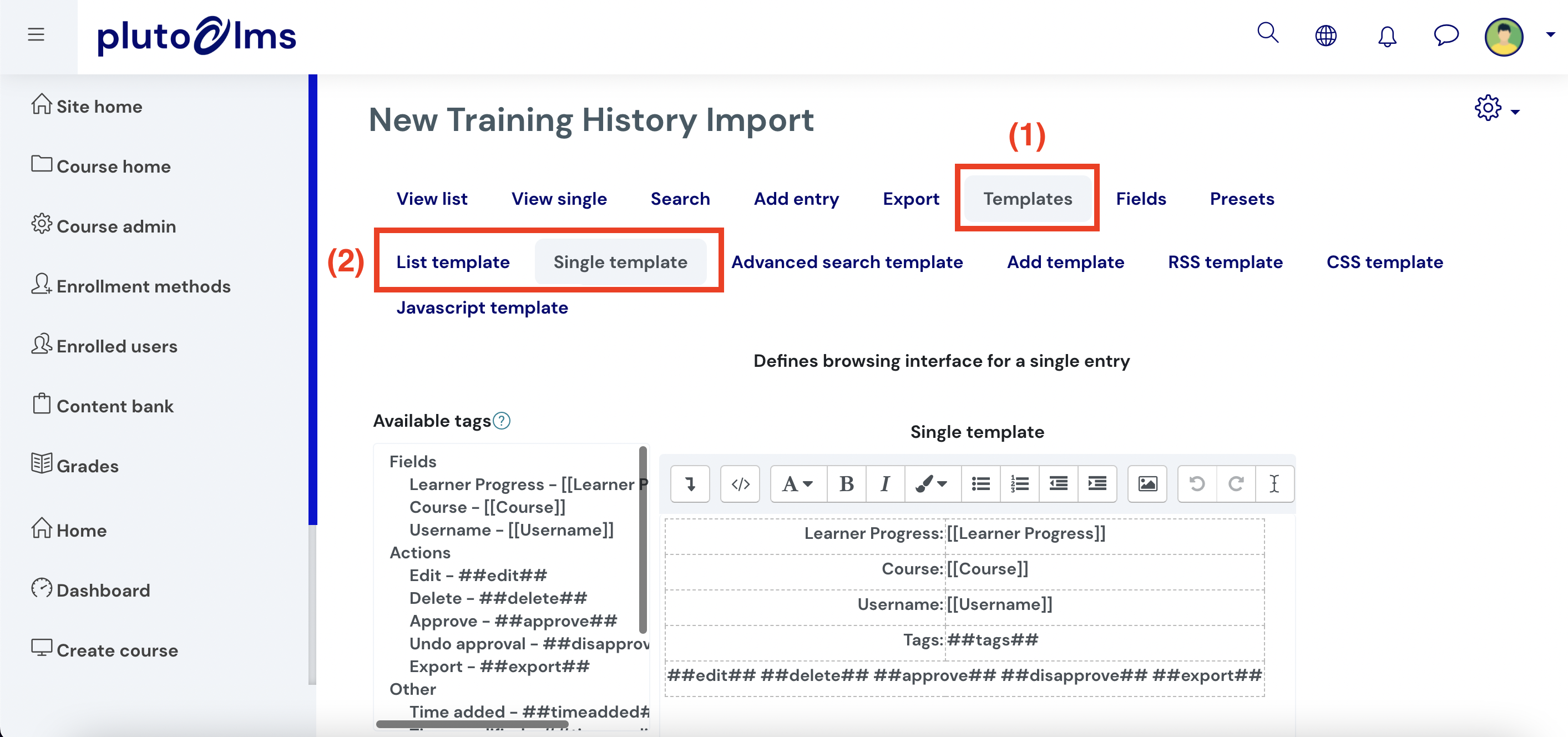Insert an image in editor

click(x=1147, y=484)
